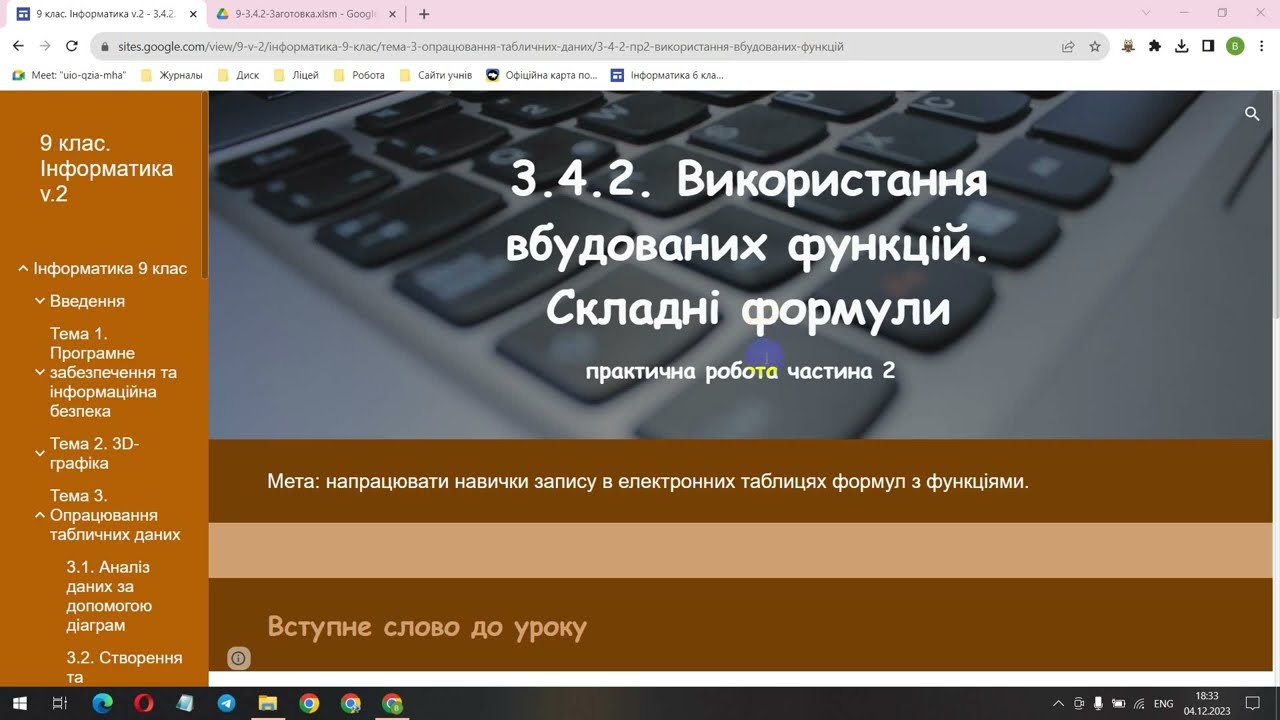Open 3.1. Аналіз даних за допомогою діаграм
Screen dimensions: 1280x720
point(109,596)
